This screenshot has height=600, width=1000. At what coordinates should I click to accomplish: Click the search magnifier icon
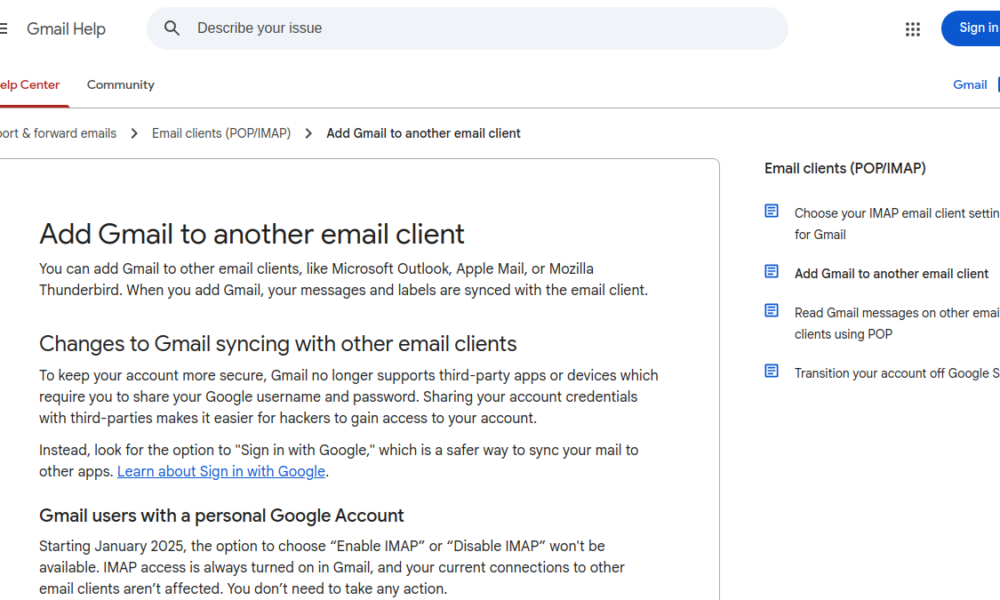172,28
